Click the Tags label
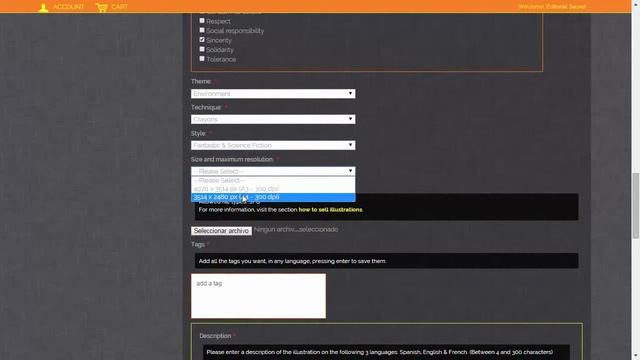 pyautogui.click(x=198, y=244)
